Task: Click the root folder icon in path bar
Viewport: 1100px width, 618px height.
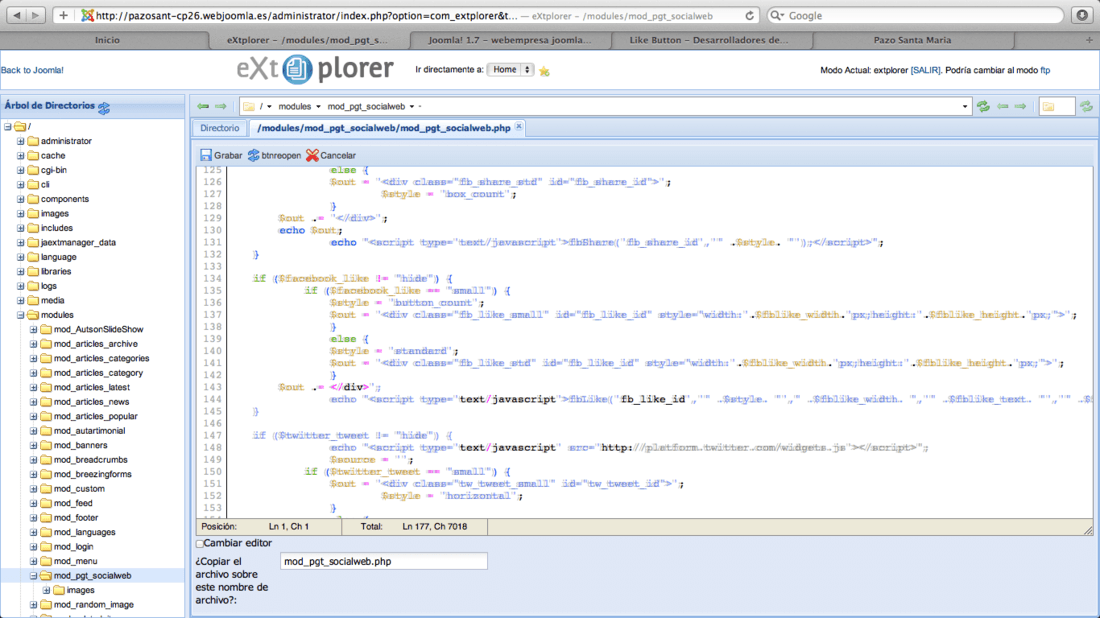Action: point(248,107)
